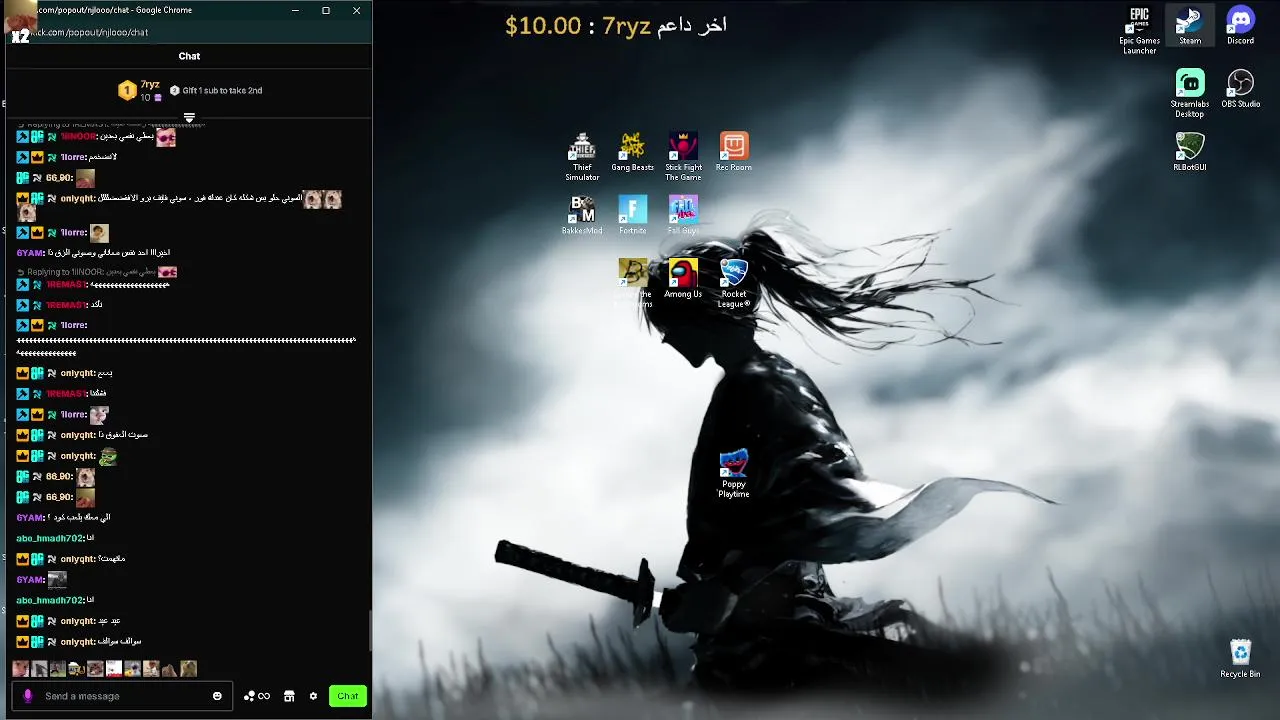Image resolution: width=1280 pixels, height=720 pixels.
Task: Launch OBS Studio from the desktop
Action: (1240, 89)
